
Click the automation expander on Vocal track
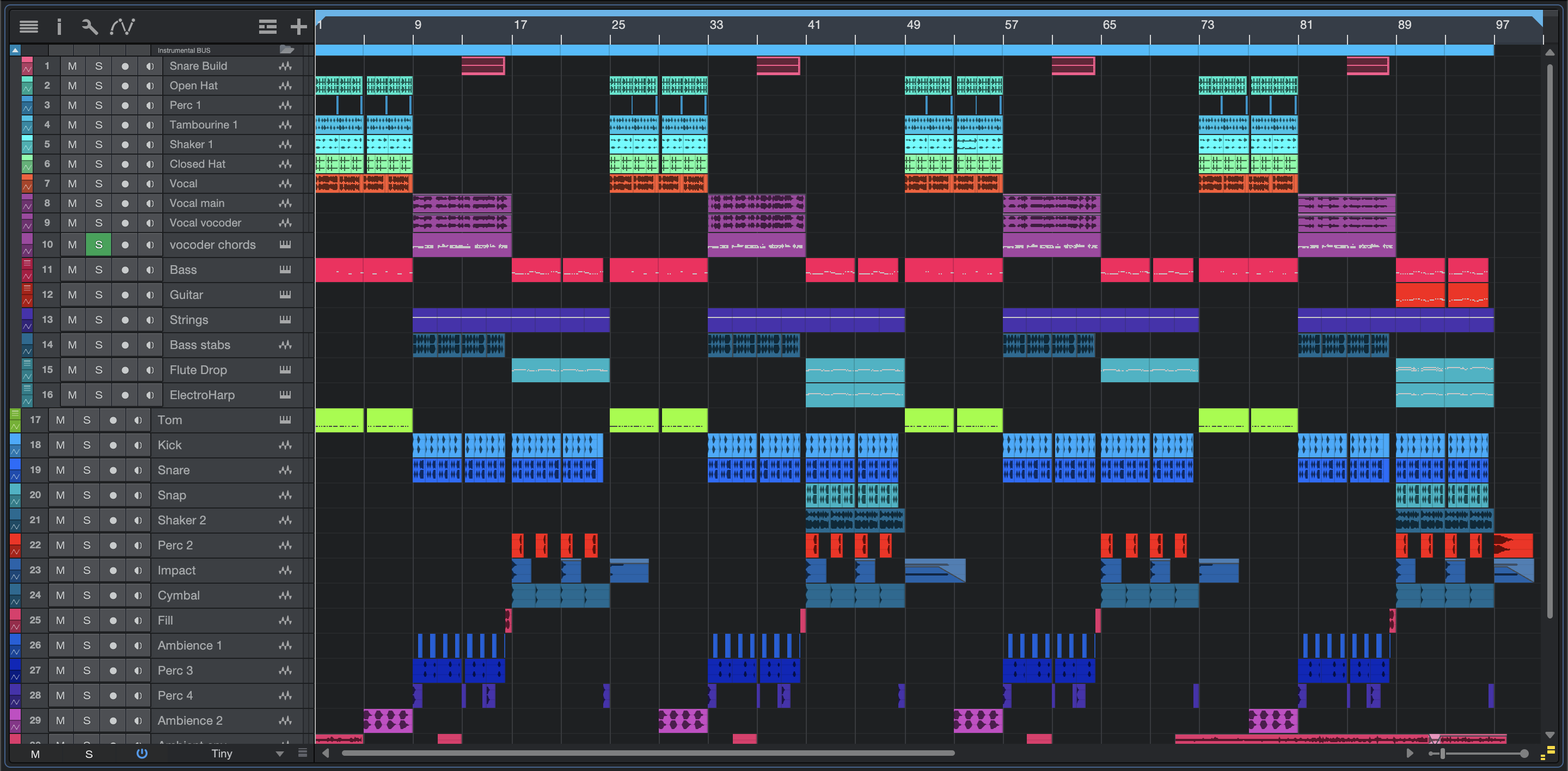pyautogui.click(x=27, y=188)
